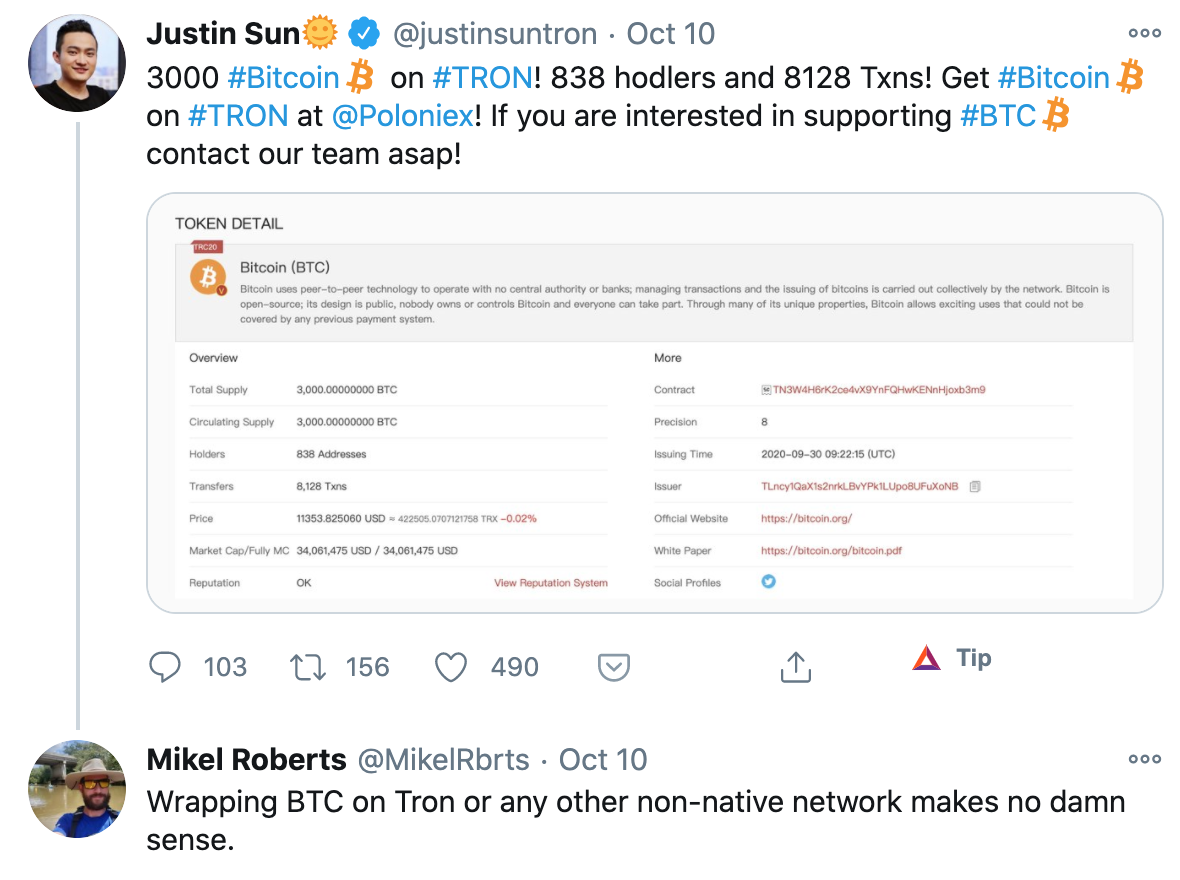
Task: Retweet Justin Sun's post
Action: tap(308, 667)
